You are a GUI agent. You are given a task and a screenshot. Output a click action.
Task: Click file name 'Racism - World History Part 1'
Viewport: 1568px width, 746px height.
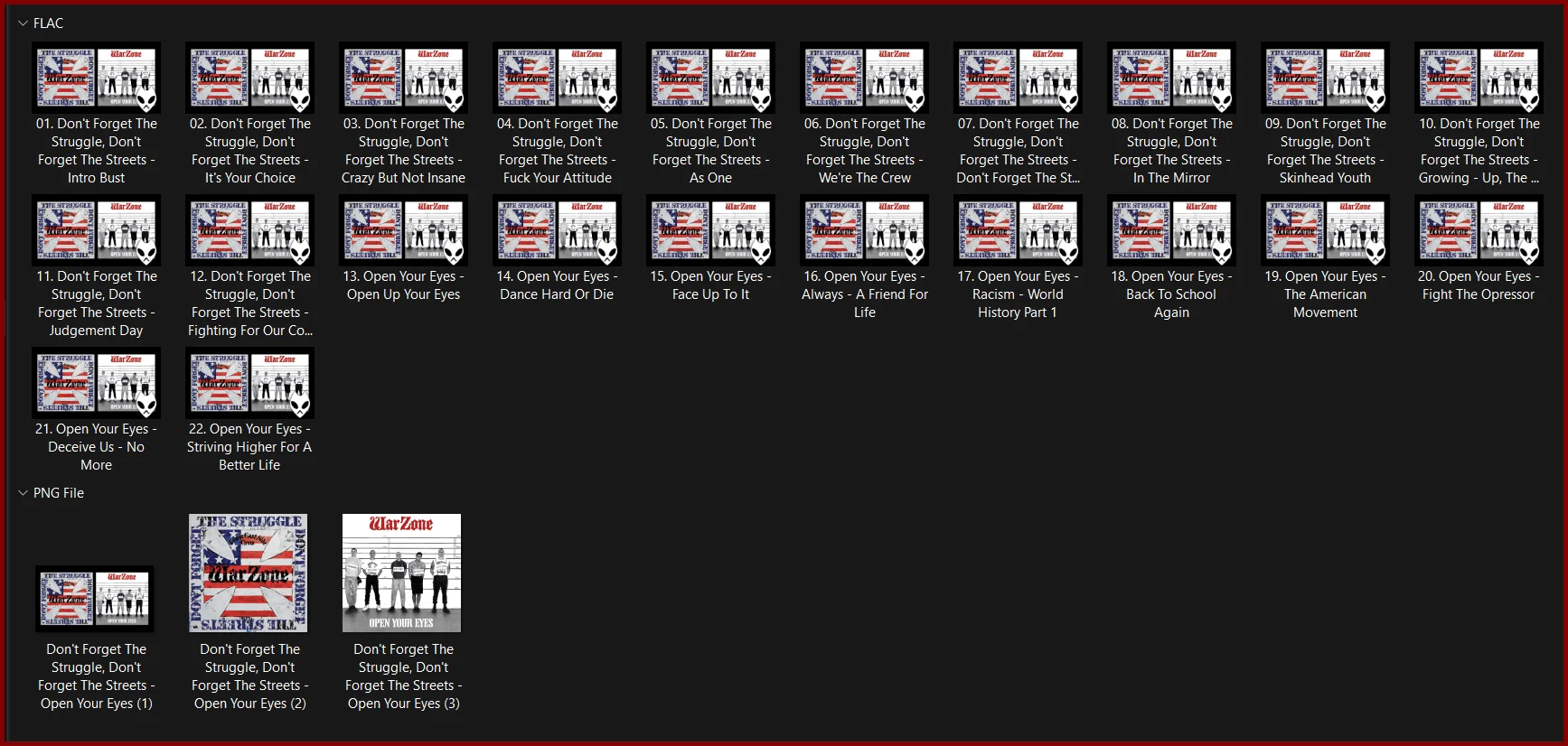(x=1019, y=294)
